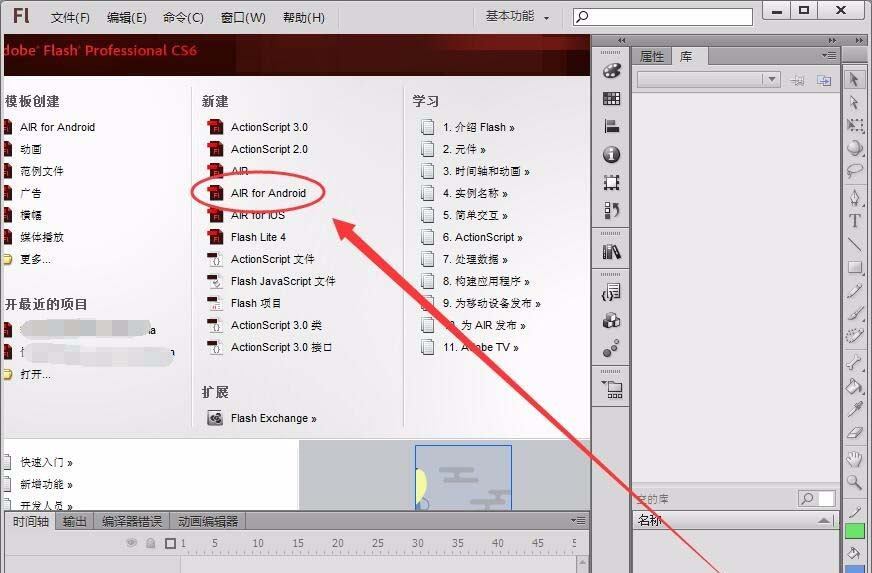Select the Text tool
The height and width of the screenshot is (573, 872).
pyautogui.click(x=855, y=221)
